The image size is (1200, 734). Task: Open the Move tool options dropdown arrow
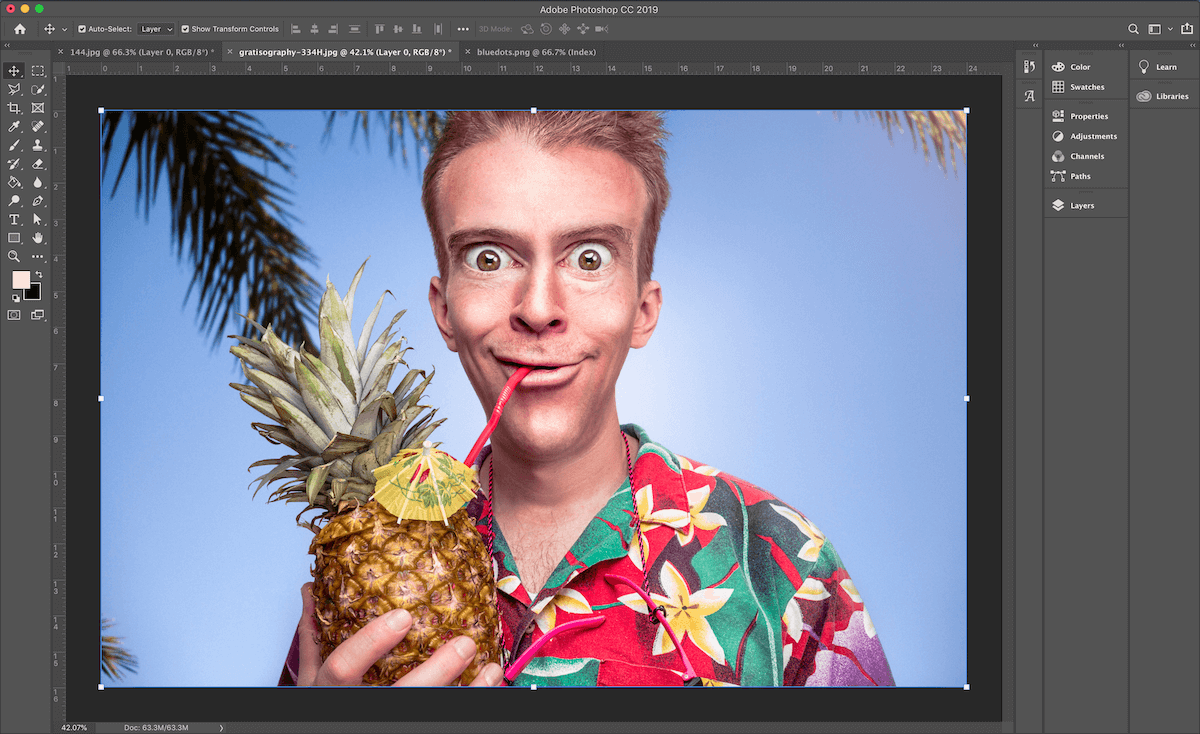click(63, 29)
